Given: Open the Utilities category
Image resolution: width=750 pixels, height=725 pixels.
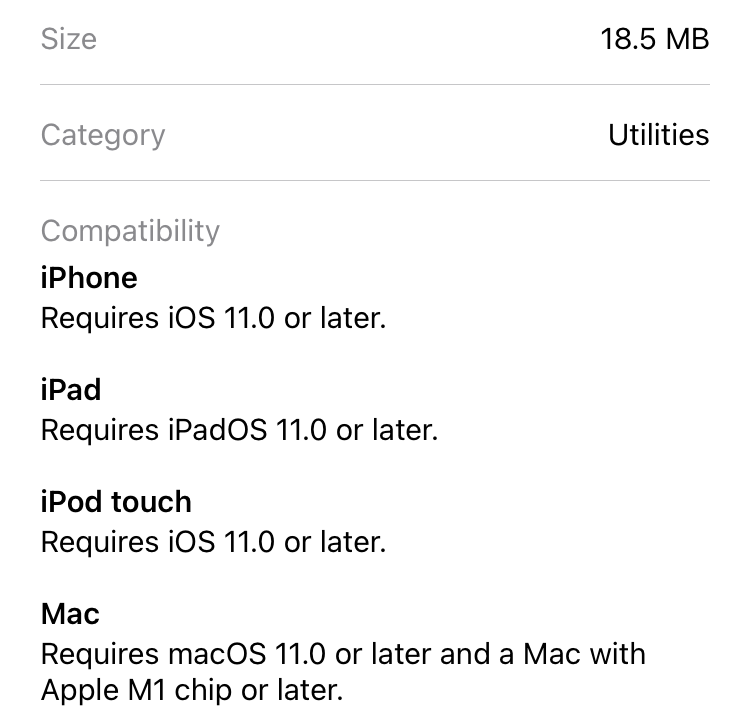Looking at the screenshot, I should (658, 135).
